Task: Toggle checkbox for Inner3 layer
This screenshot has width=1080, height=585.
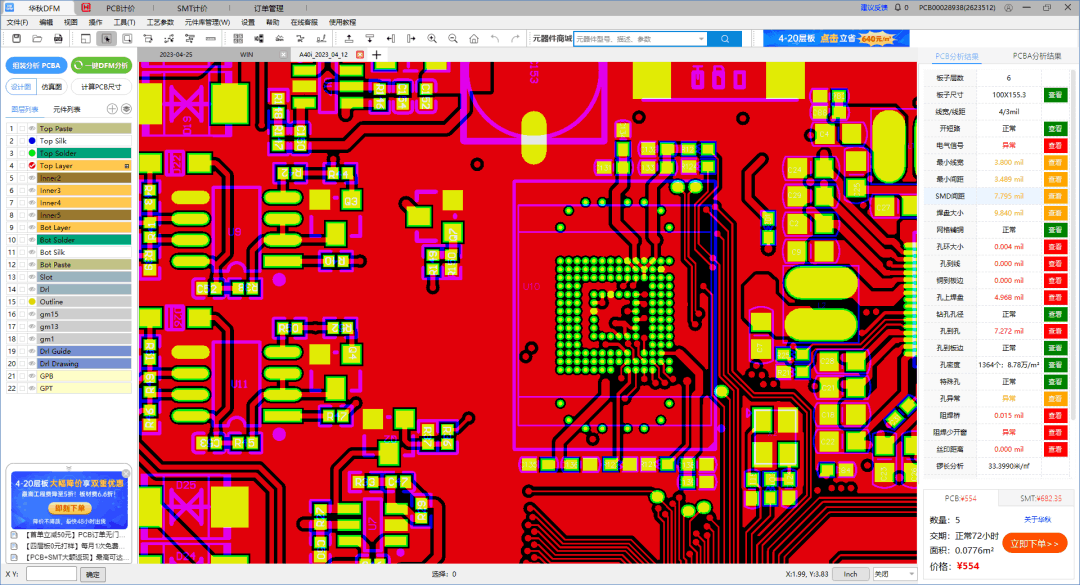Action: click(x=22, y=190)
